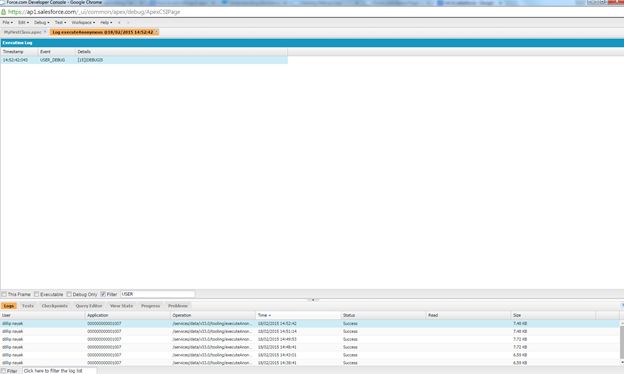Screen dimensions: 624x374
Task: Enable the Debug Only checkbox
Action: click(69, 294)
